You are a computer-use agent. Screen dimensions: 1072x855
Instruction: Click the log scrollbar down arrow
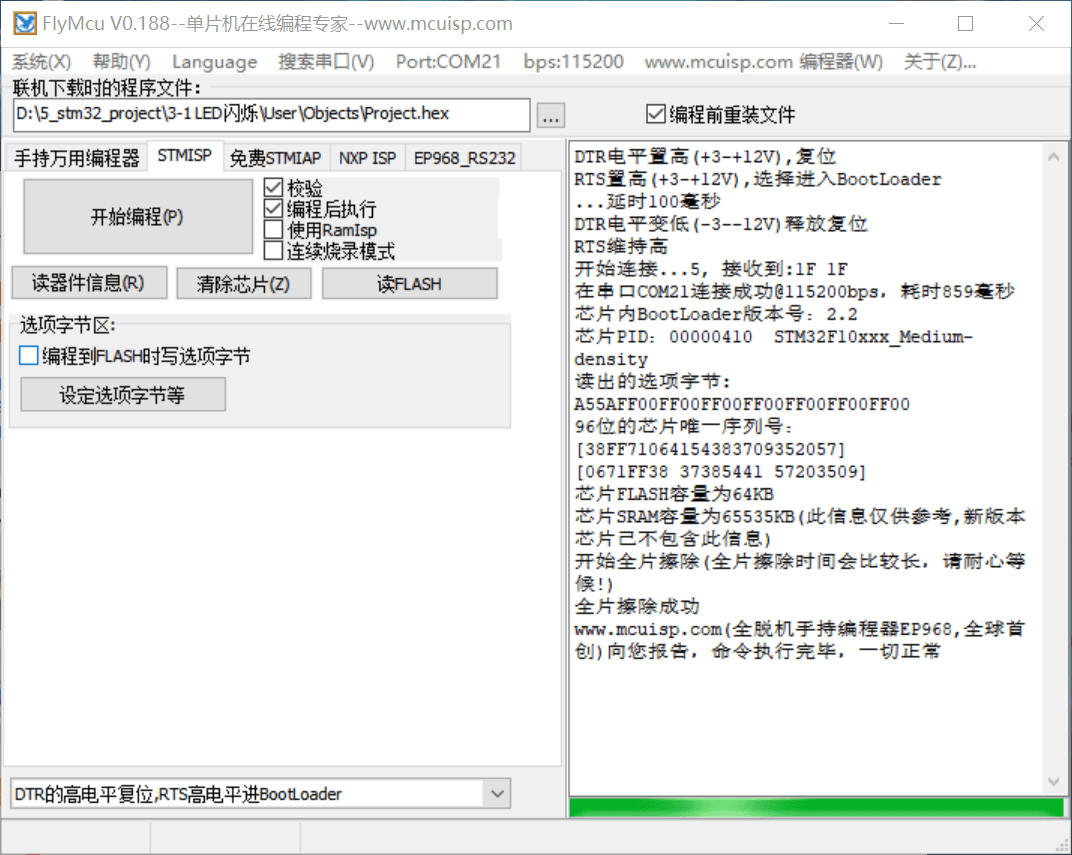point(1052,781)
